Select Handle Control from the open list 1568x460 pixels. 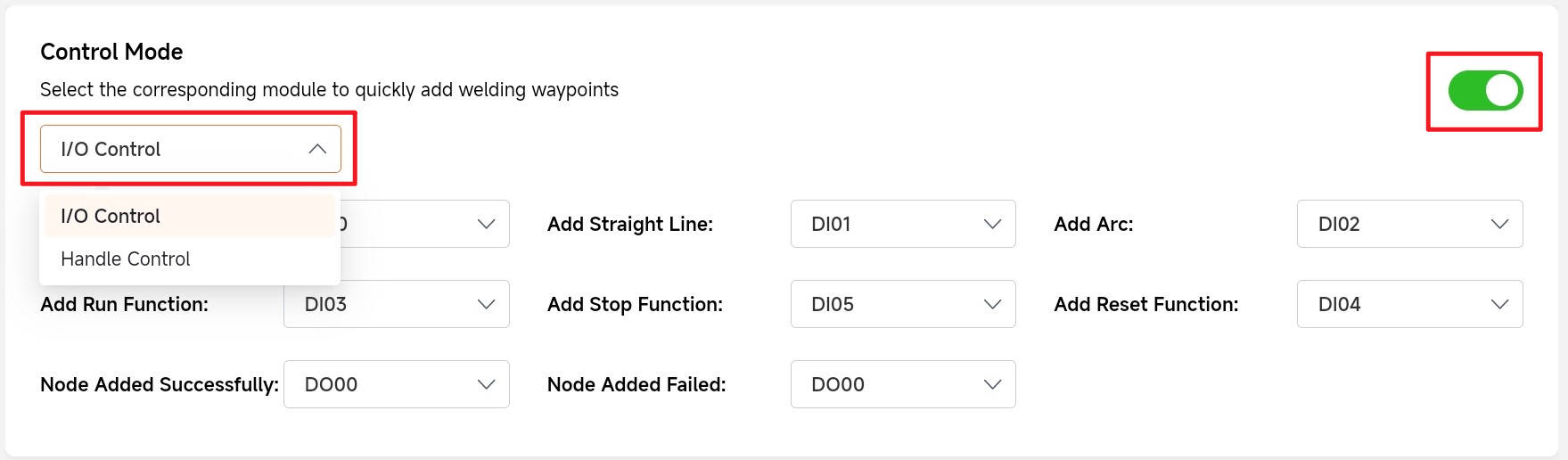126,259
